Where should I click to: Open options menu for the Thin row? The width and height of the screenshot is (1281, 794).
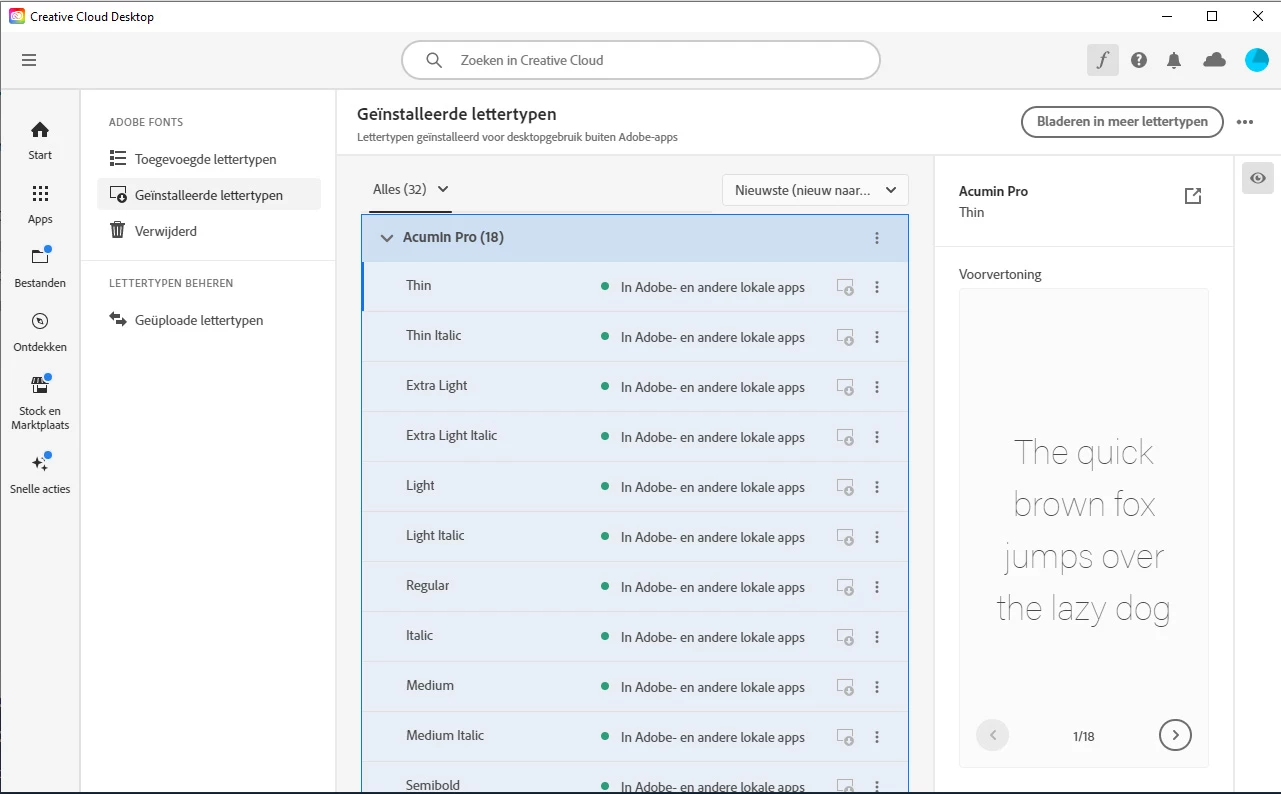877,287
